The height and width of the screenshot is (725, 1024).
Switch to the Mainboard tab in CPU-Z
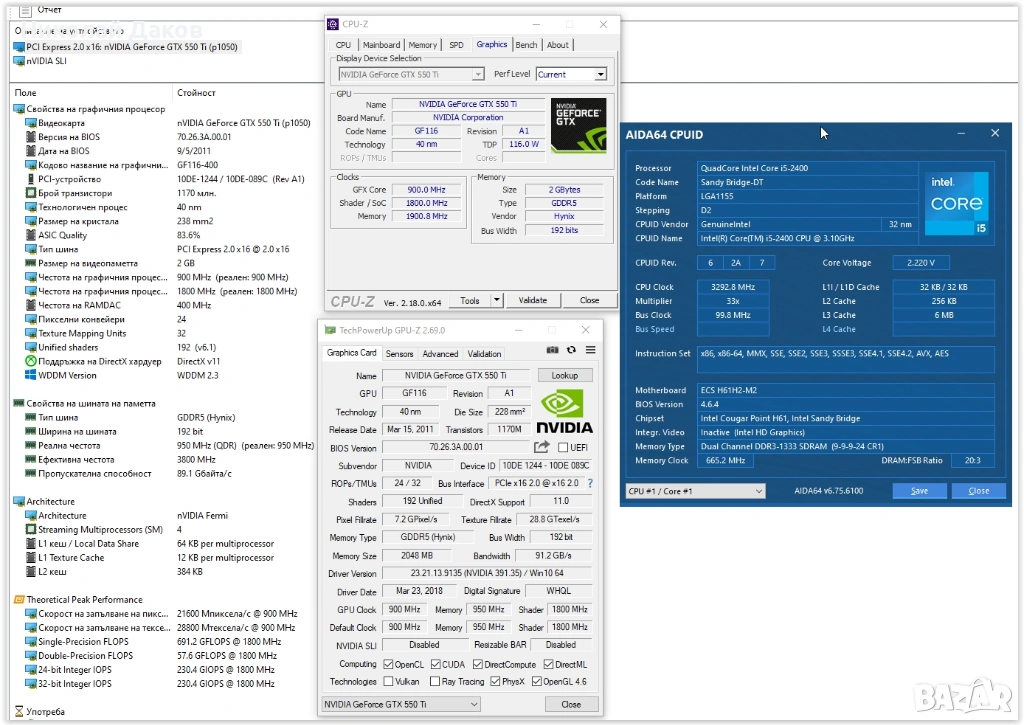[x=381, y=45]
